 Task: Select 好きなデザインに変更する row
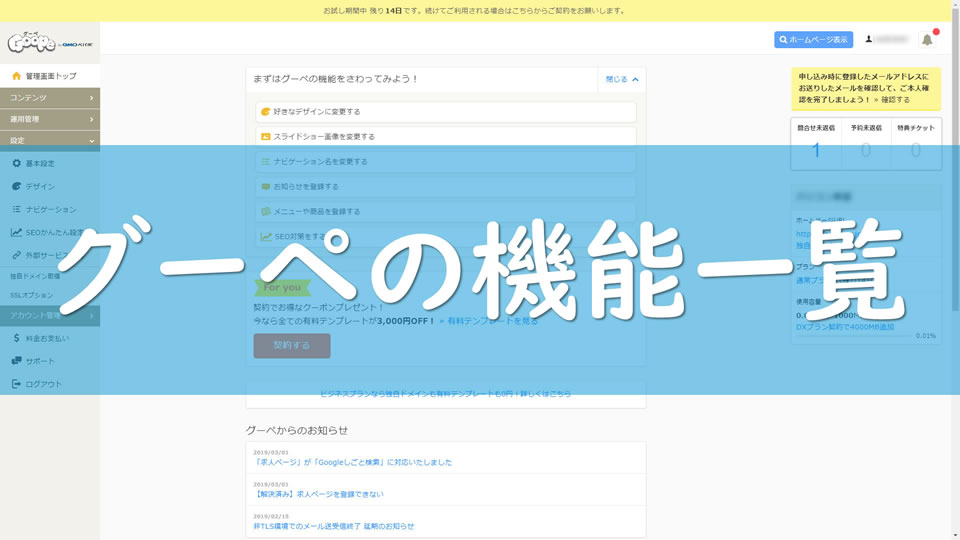coord(446,112)
